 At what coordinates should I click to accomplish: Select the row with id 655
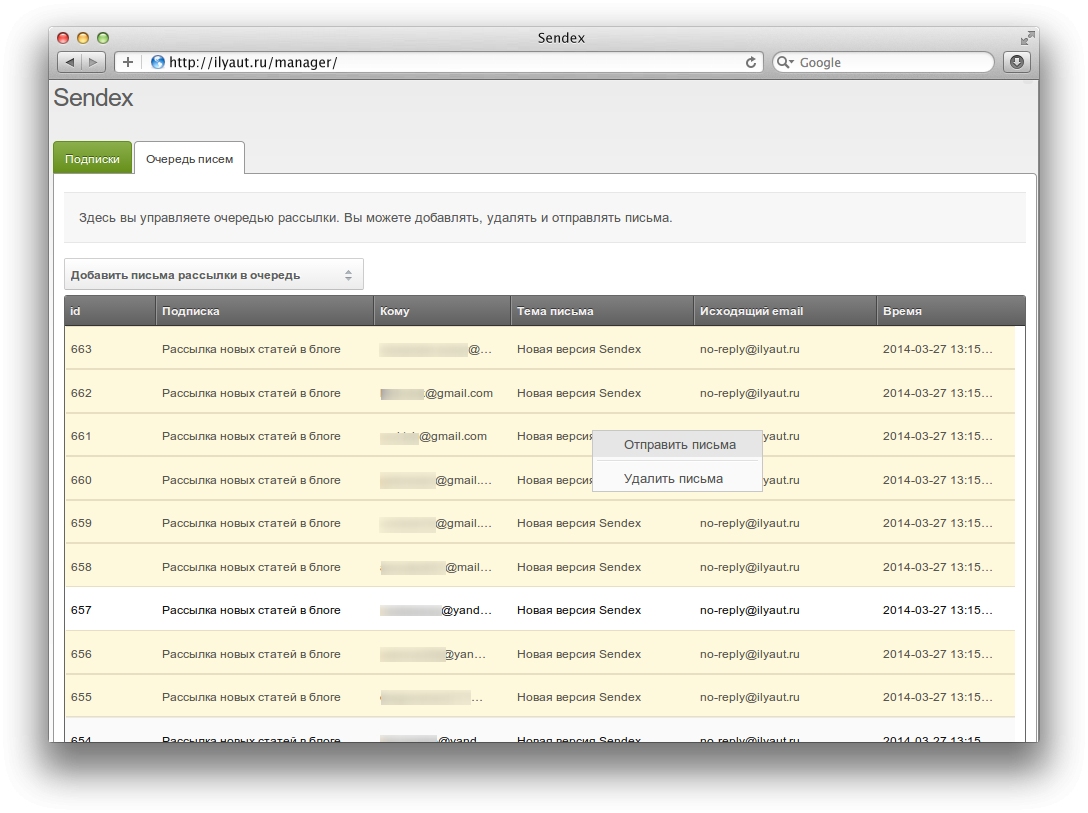pos(540,697)
